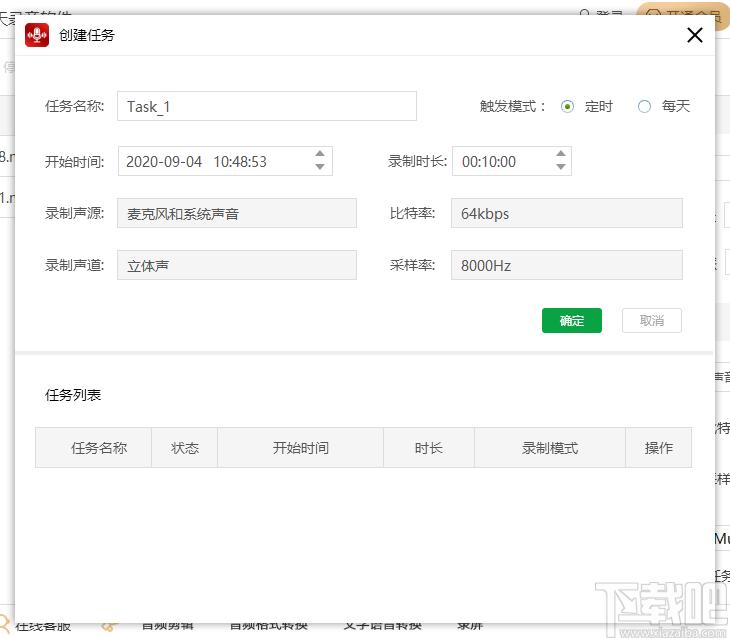This screenshot has width=730, height=638.
Task: Select the 定时 trigger mode
Action: [567, 107]
